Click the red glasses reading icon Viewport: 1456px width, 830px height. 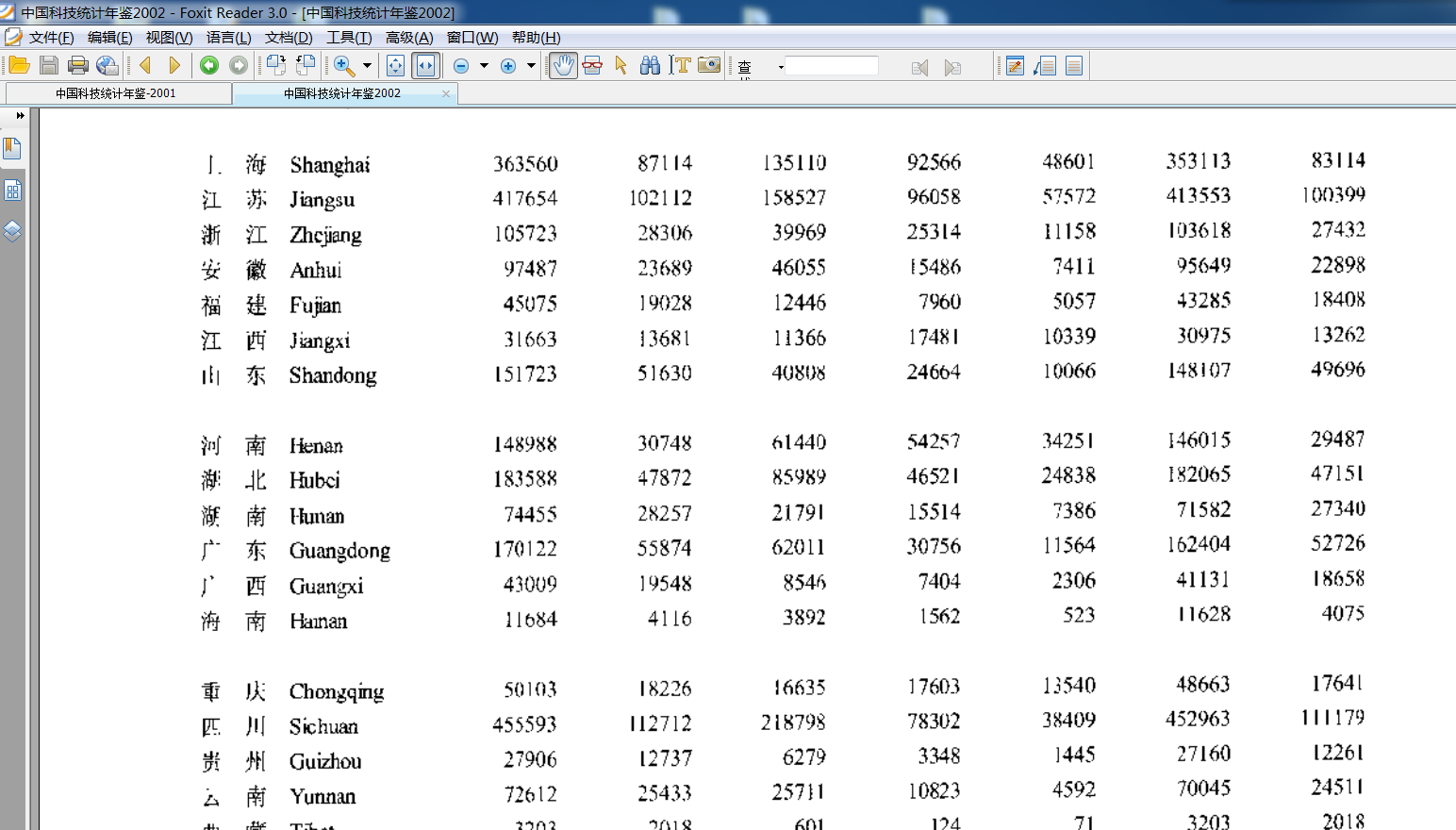(592, 65)
